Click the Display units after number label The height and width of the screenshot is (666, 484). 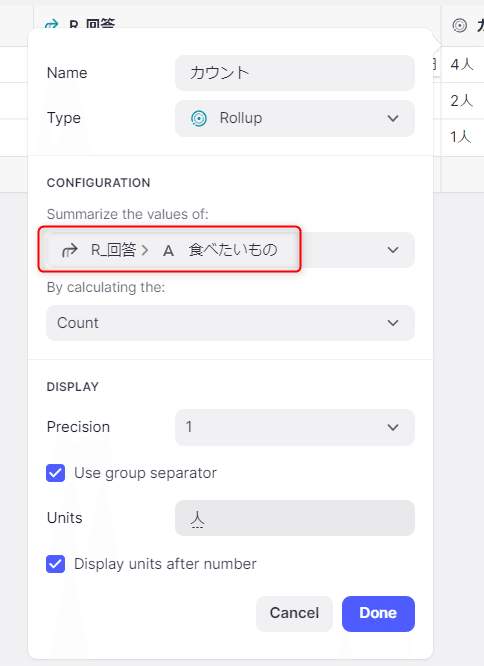[165, 564]
